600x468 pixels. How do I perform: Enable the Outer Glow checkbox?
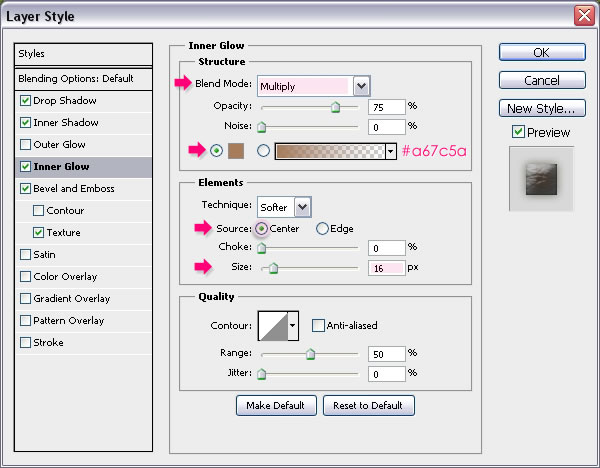25,145
